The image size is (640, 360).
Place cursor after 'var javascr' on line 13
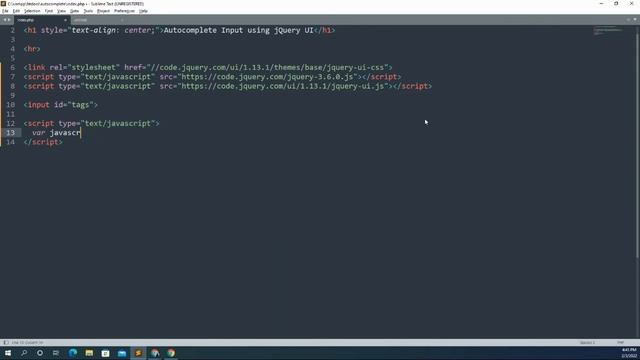[x=81, y=133]
